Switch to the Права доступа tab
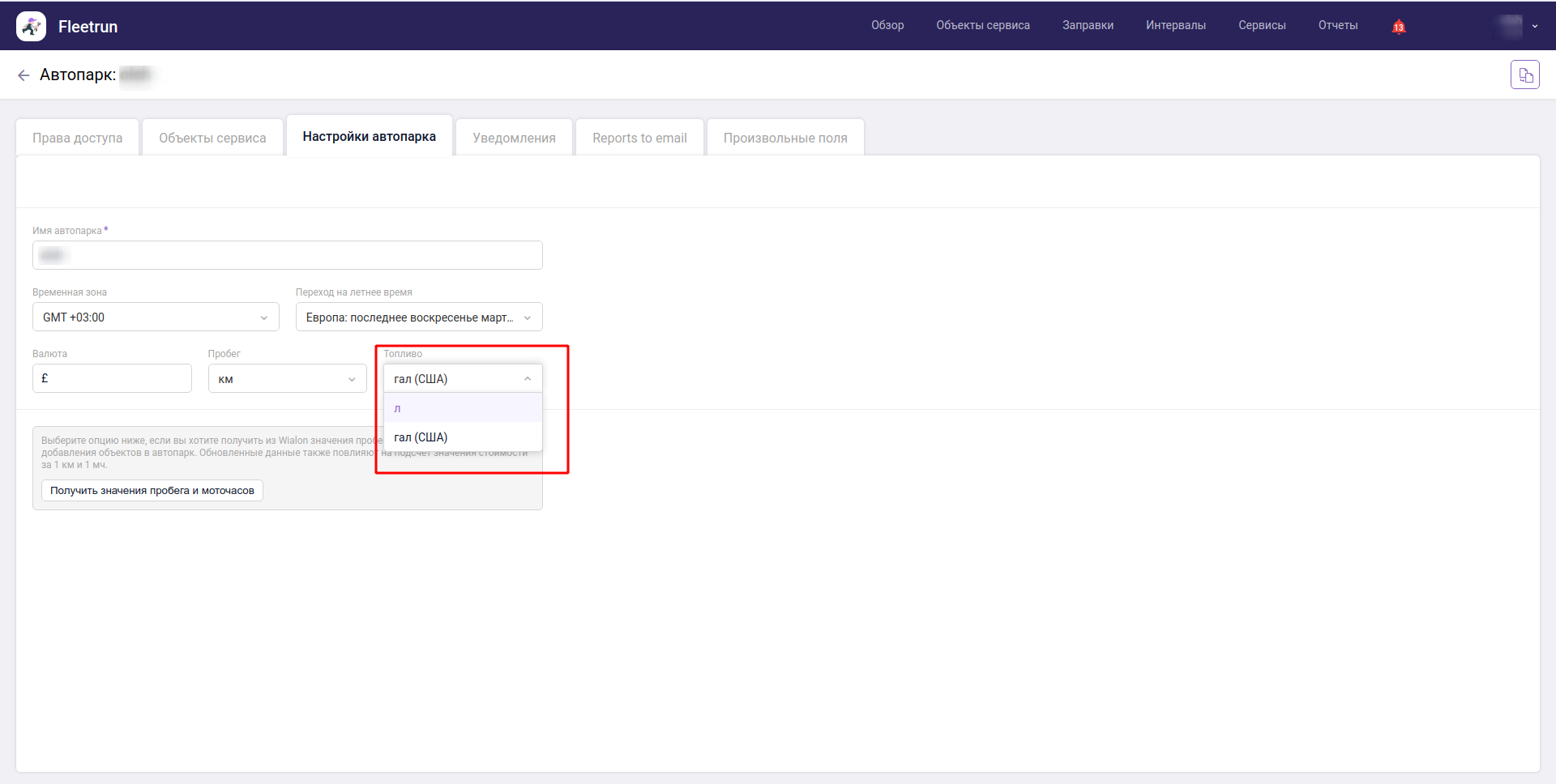Screen dimensions: 1556x784 tap(78, 138)
